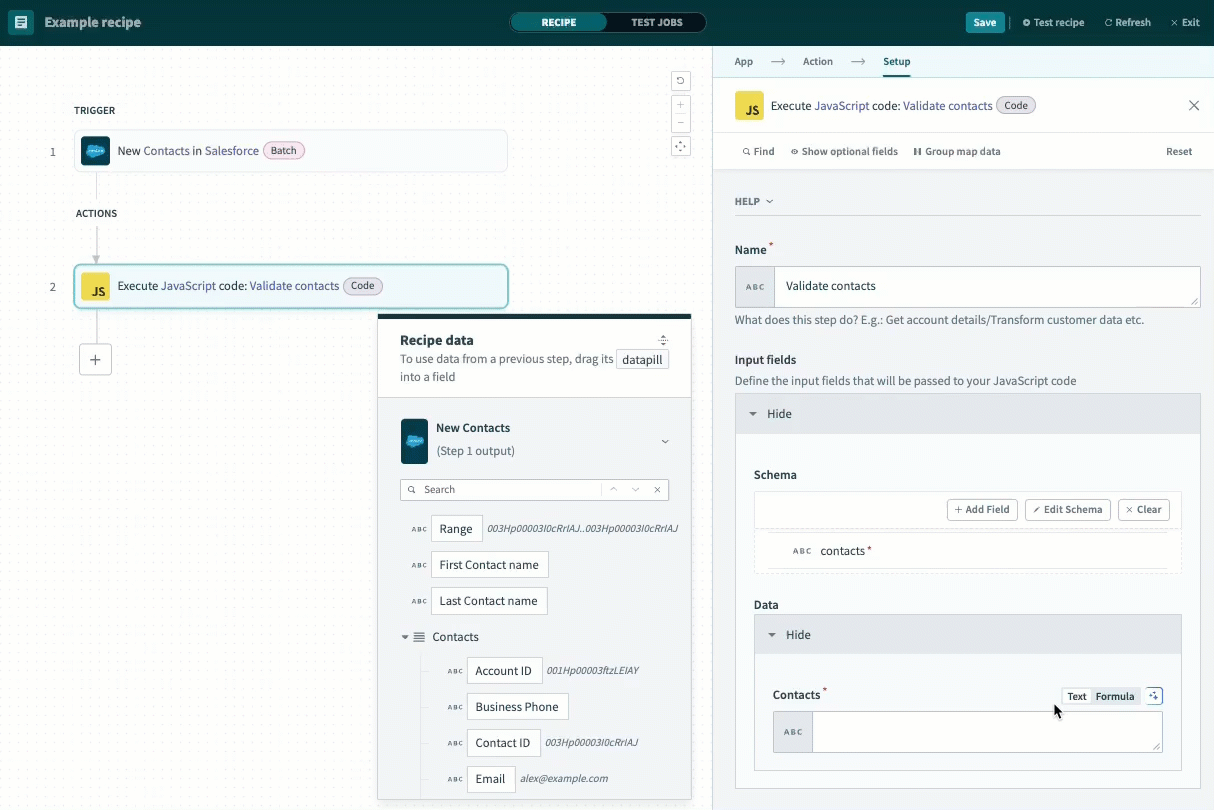Click the fit-to-screen icon above the canvas
Image resolution: width=1214 pixels, height=810 pixels.
(x=681, y=146)
